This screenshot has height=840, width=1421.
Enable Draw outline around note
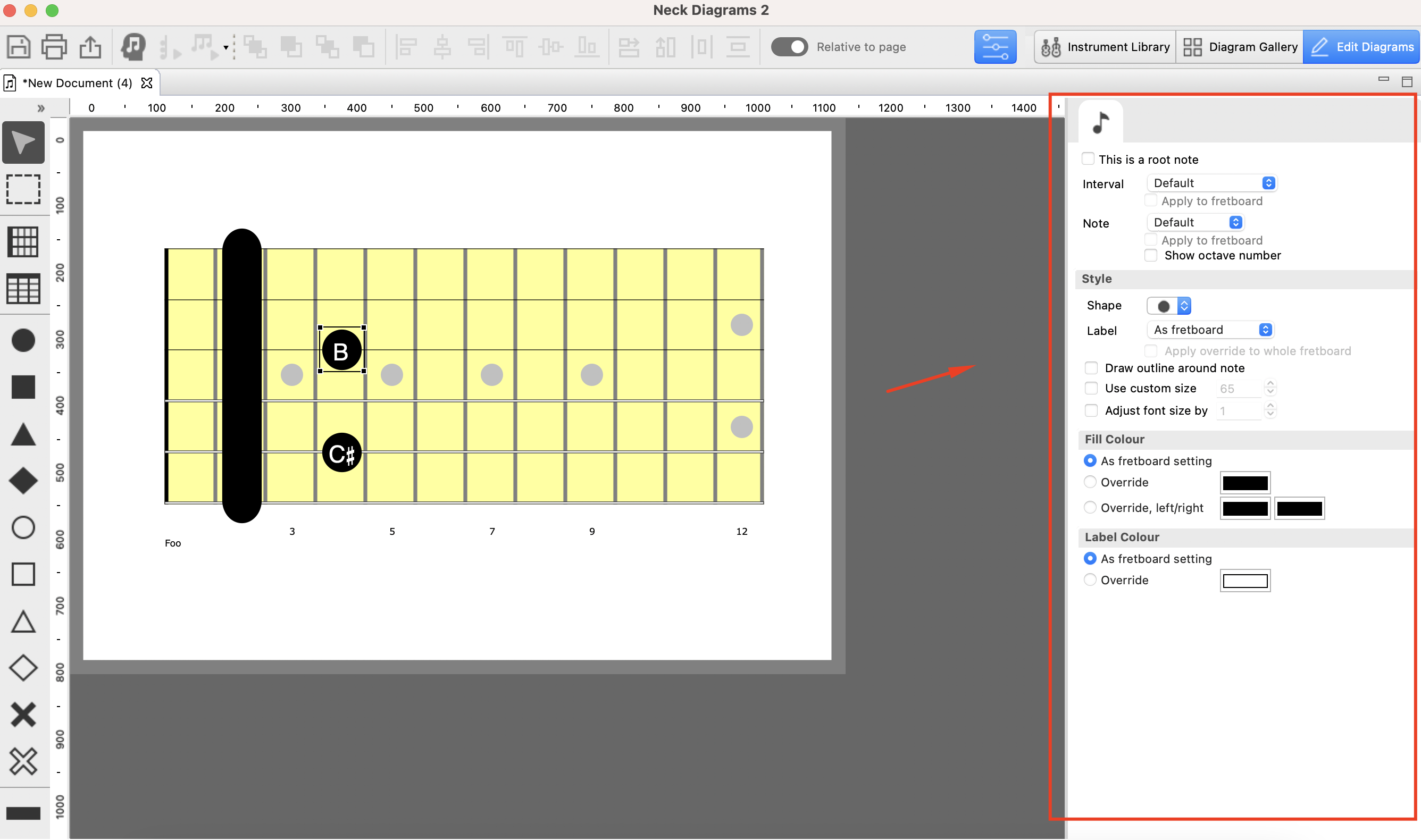coord(1091,368)
